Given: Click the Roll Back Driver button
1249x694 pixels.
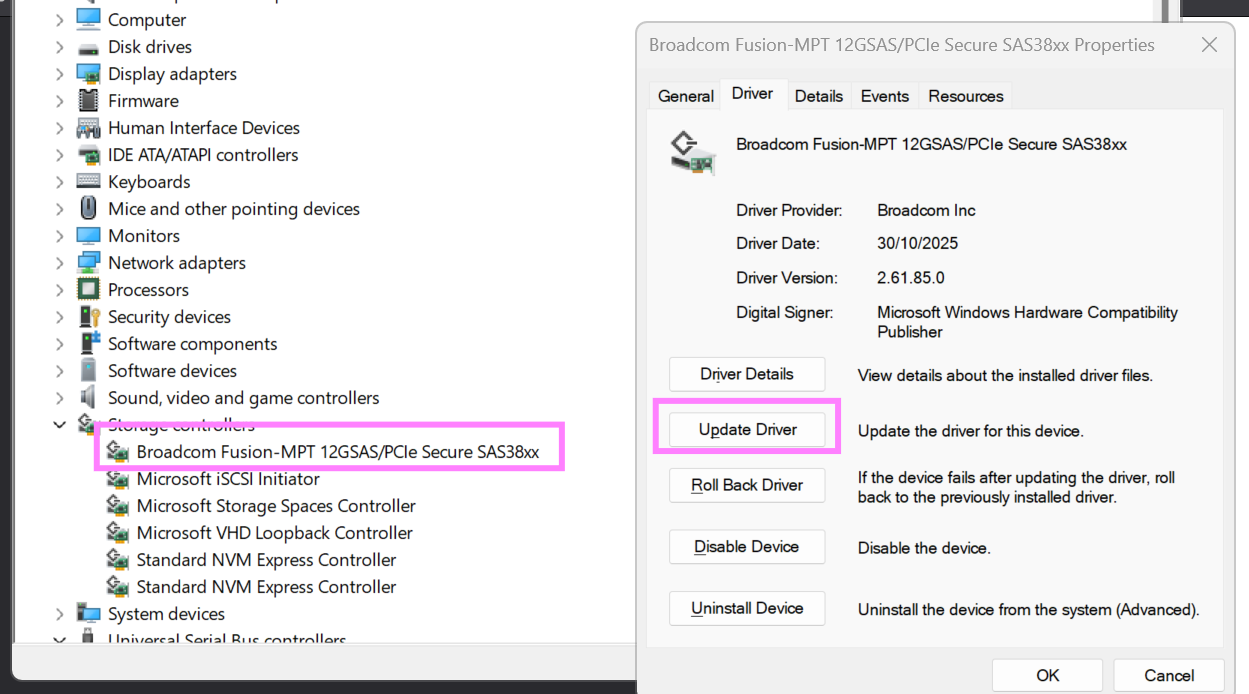Looking at the screenshot, I should 746,485.
